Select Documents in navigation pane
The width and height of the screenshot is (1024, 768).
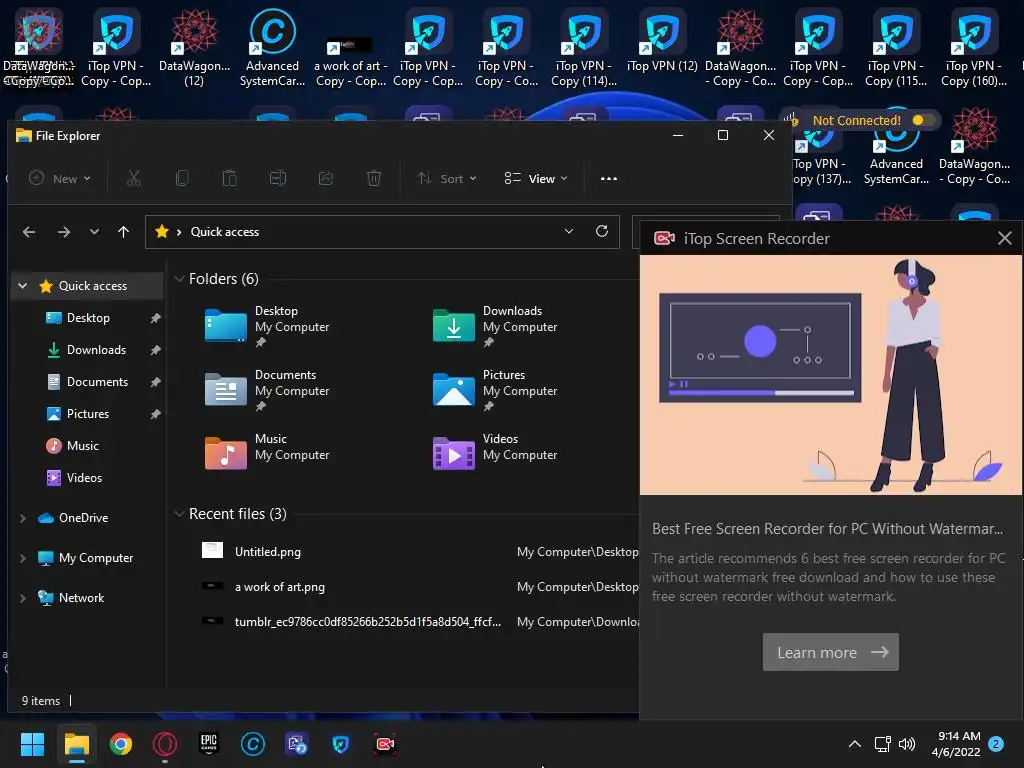pos(97,381)
